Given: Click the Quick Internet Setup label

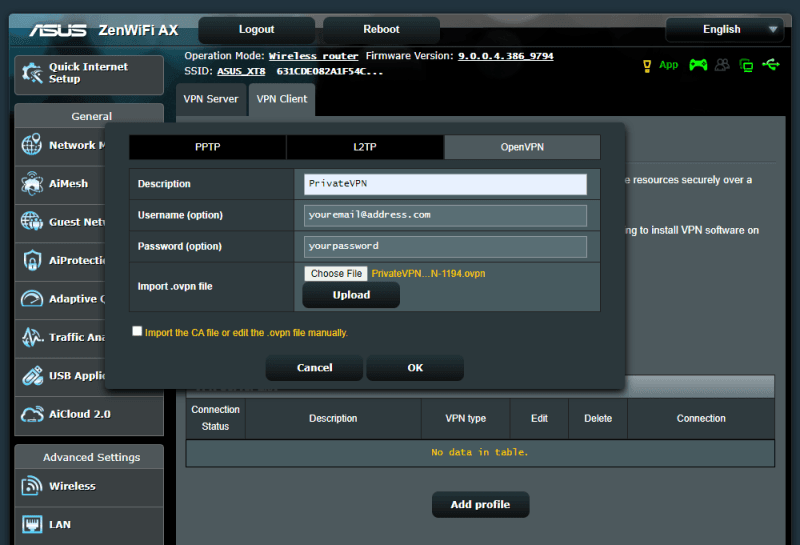Looking at the screenshot, I should (x=88, y=72).
